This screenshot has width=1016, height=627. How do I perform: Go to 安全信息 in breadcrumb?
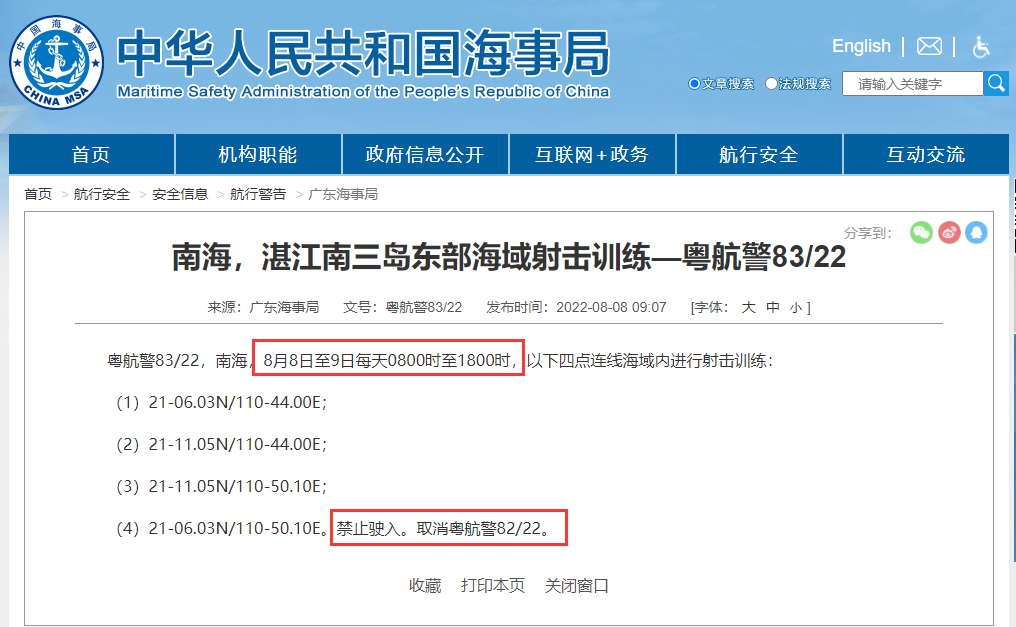click(x=180, y=194)
